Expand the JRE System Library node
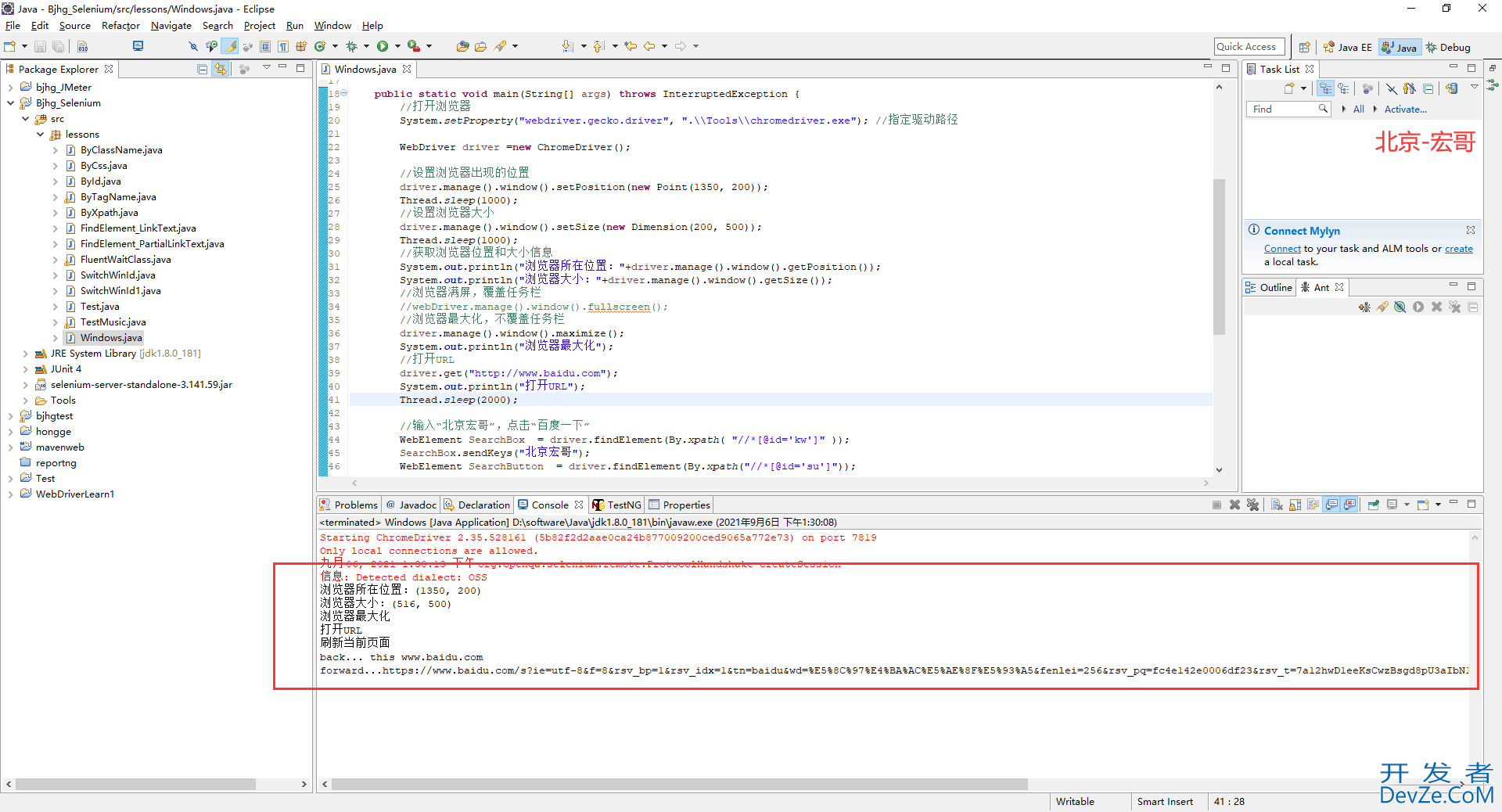Image resolution: width=1502 pixels, height=812 pixels. click(26, 354)
